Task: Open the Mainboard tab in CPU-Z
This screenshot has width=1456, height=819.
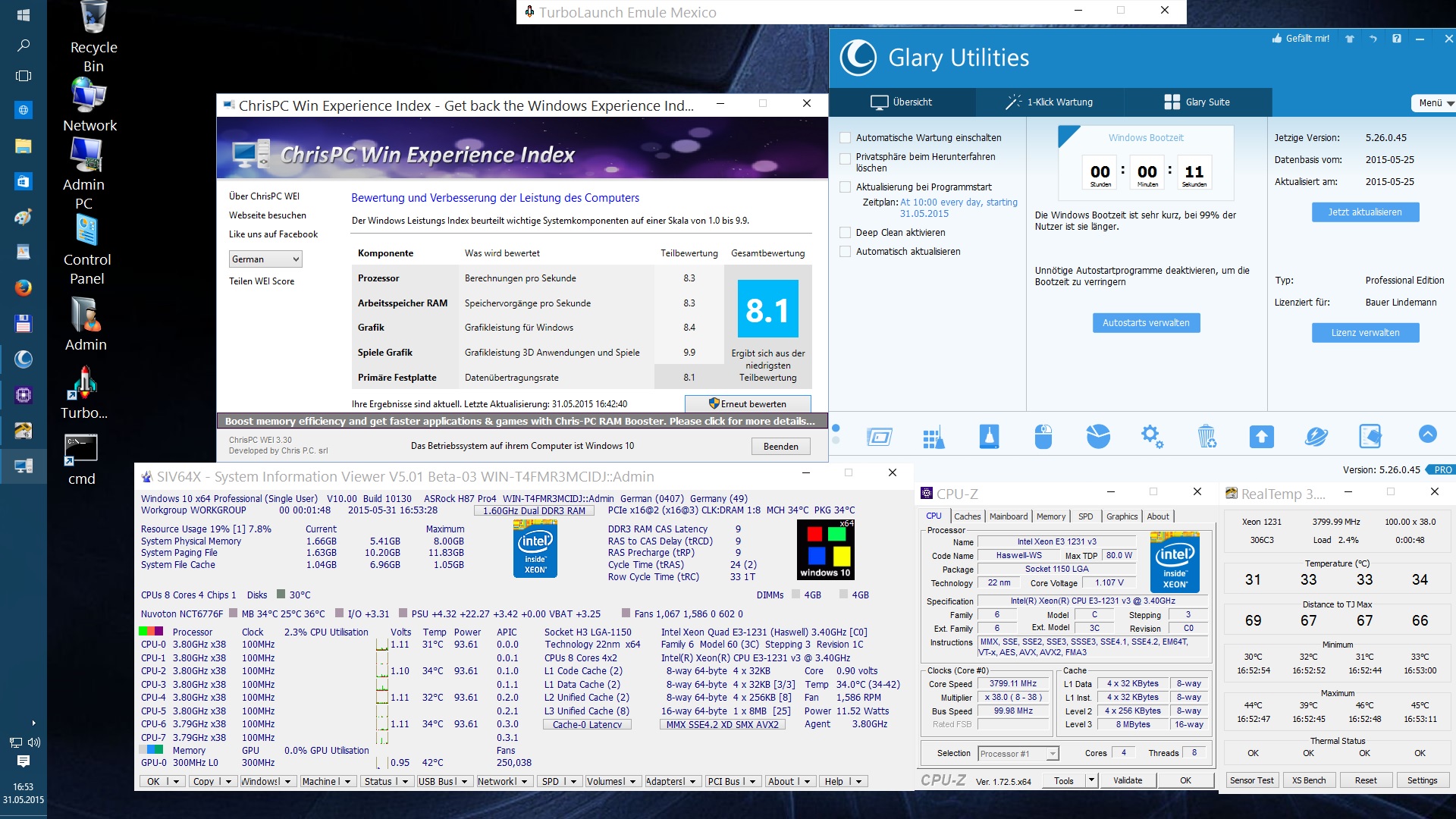Action: point(1009,516)
